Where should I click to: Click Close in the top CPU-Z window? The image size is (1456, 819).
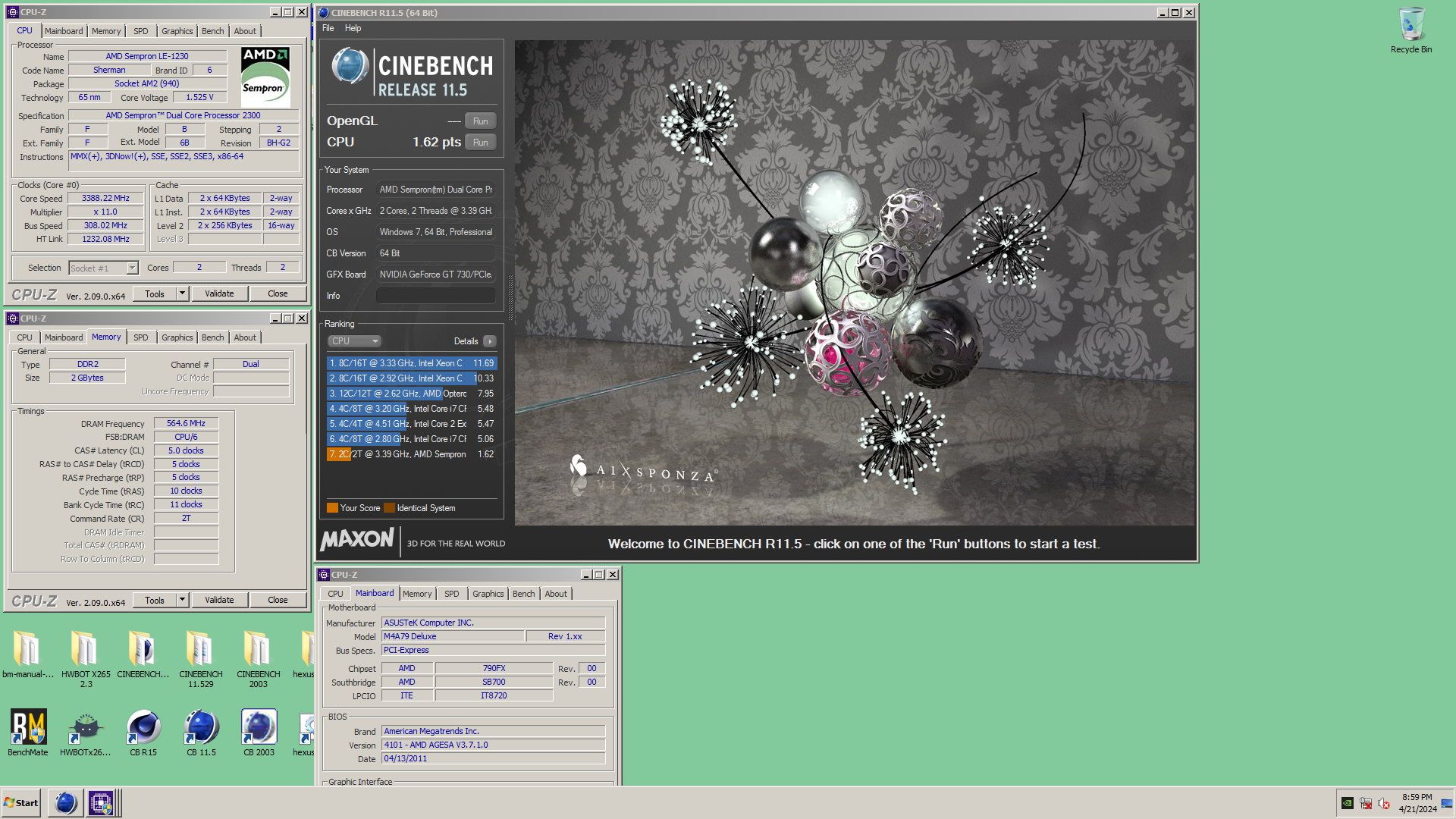[x=278, y=293]
